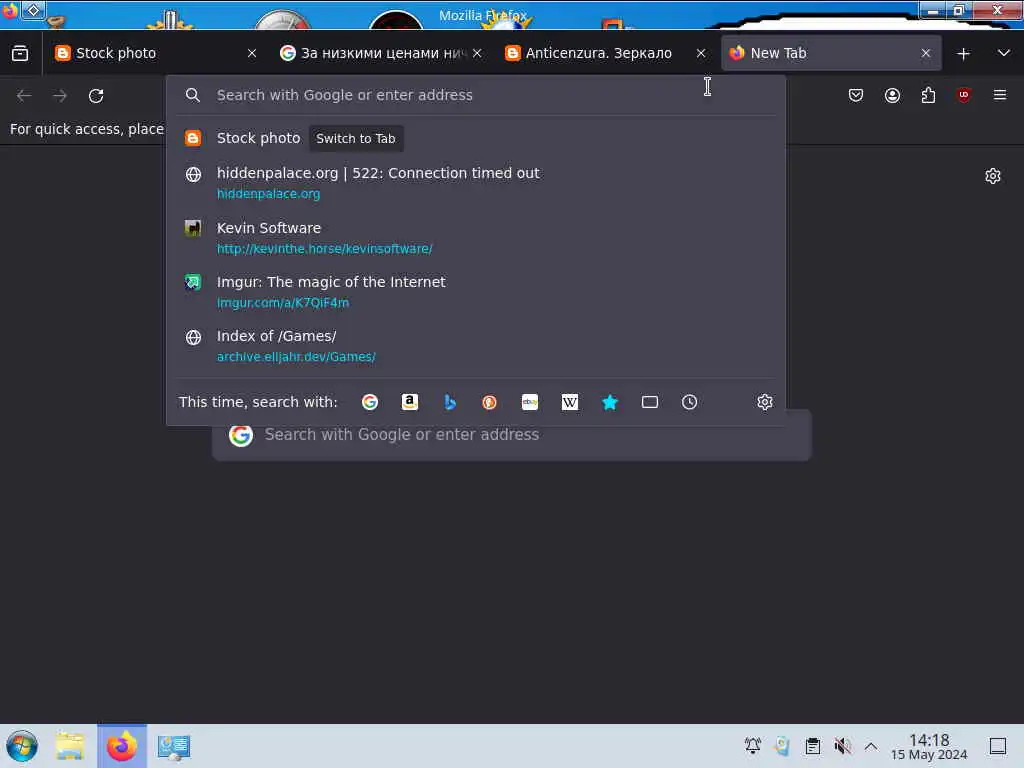The width and height of the screenshot is (1024, 768).
Task: Open the Kevin Software suggestion
Action: tap(475, 238)
